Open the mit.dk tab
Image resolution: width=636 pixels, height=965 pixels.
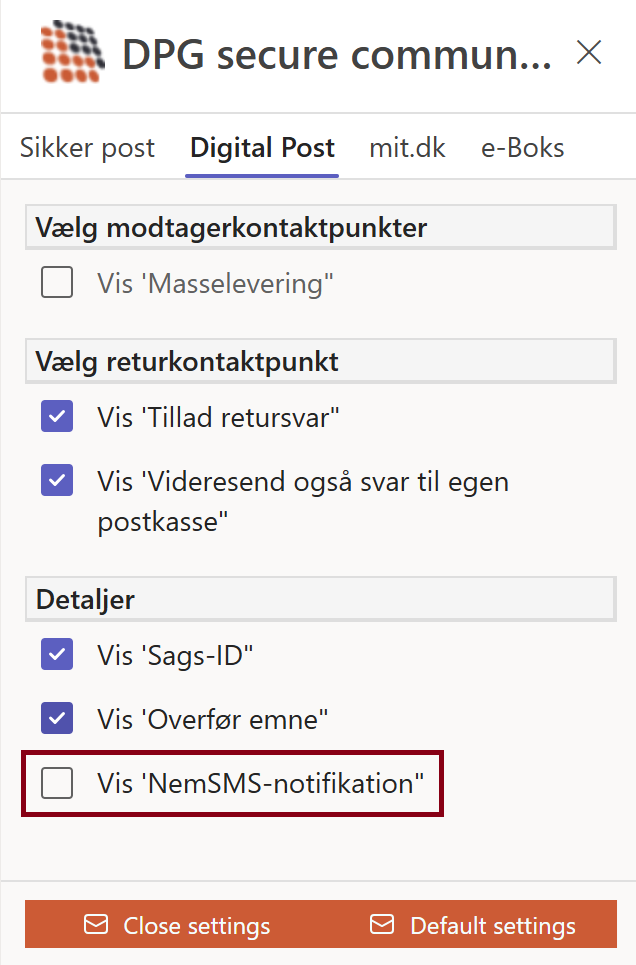407,149
